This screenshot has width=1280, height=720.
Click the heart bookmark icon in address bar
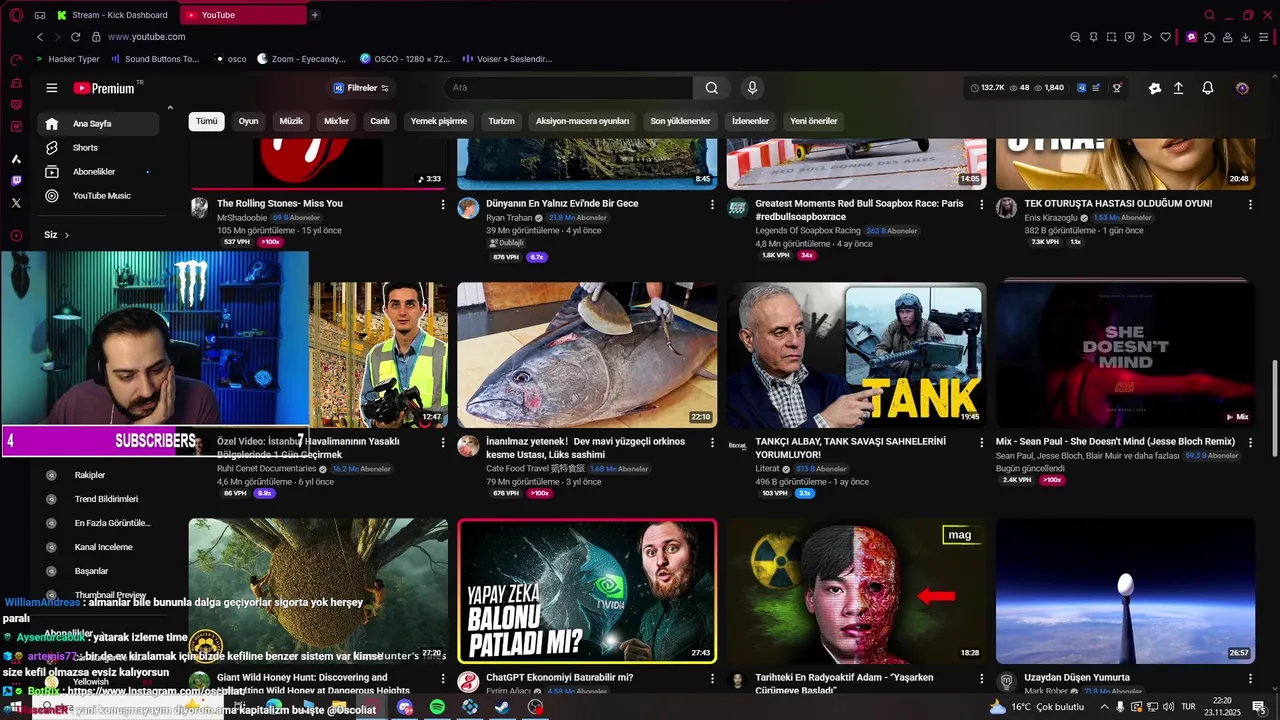click(1165, 37)
